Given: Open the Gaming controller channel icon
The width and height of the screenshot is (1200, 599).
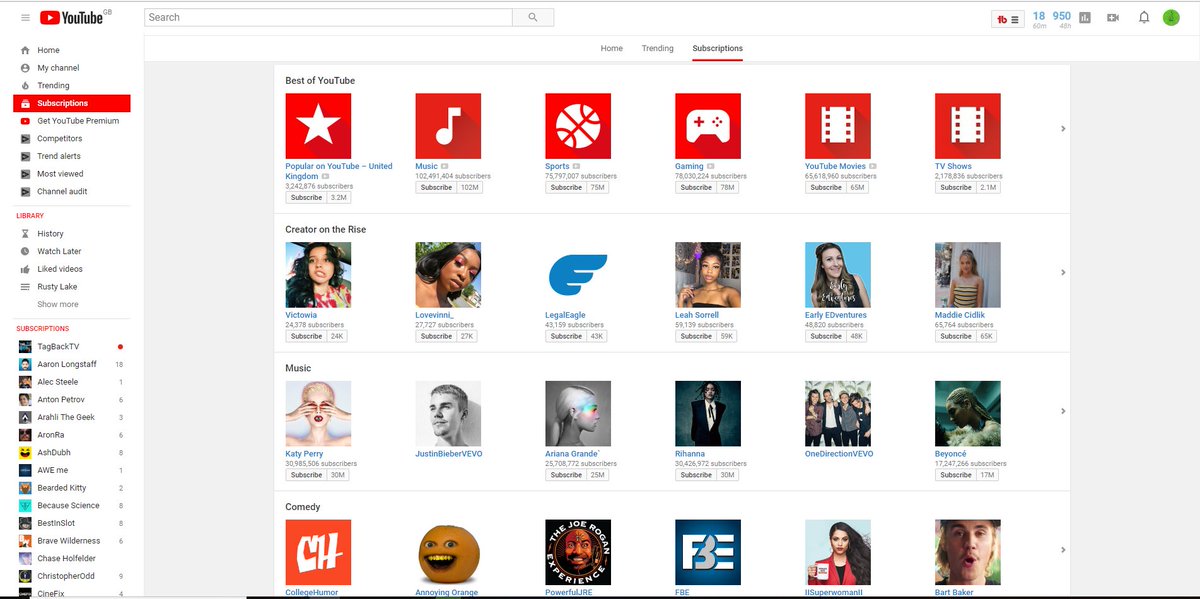Looking at the screenshot, I should click(708, 126).
